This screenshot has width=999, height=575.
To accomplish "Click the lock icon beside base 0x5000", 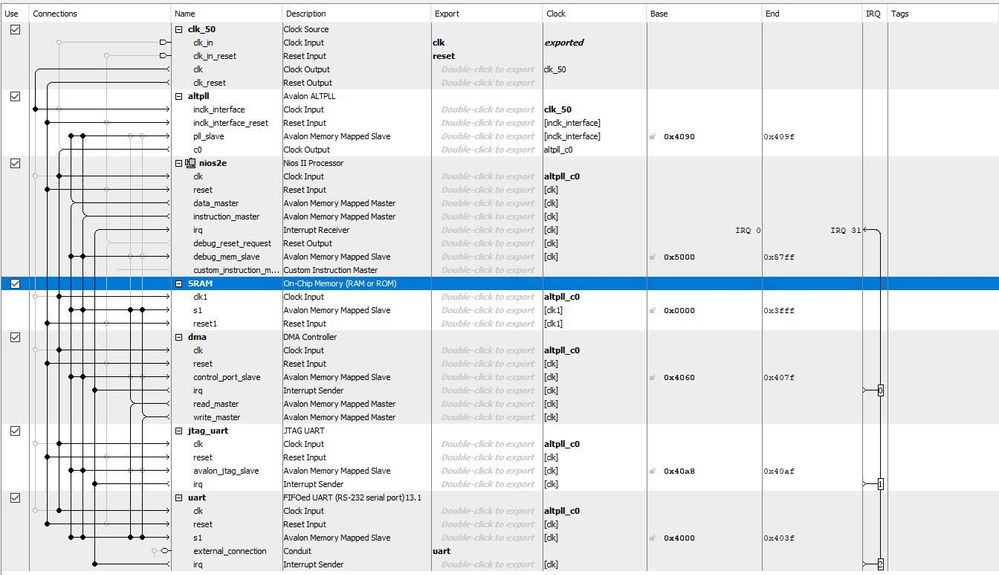I will 652,257.
